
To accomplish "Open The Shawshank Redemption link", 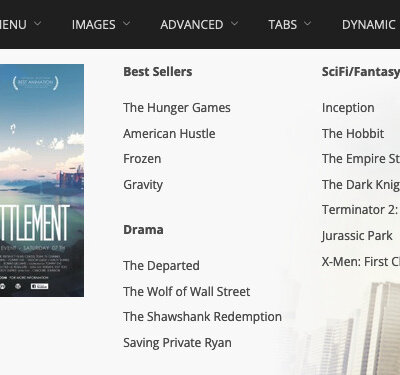I will click(202, 317).
